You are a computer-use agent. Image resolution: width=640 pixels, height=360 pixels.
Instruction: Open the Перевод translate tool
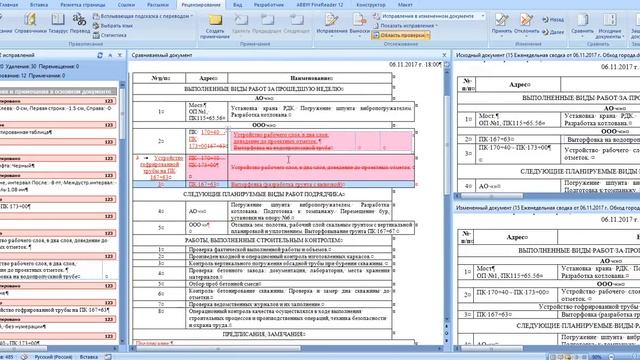pyautogui.click(x=80, y=23)
